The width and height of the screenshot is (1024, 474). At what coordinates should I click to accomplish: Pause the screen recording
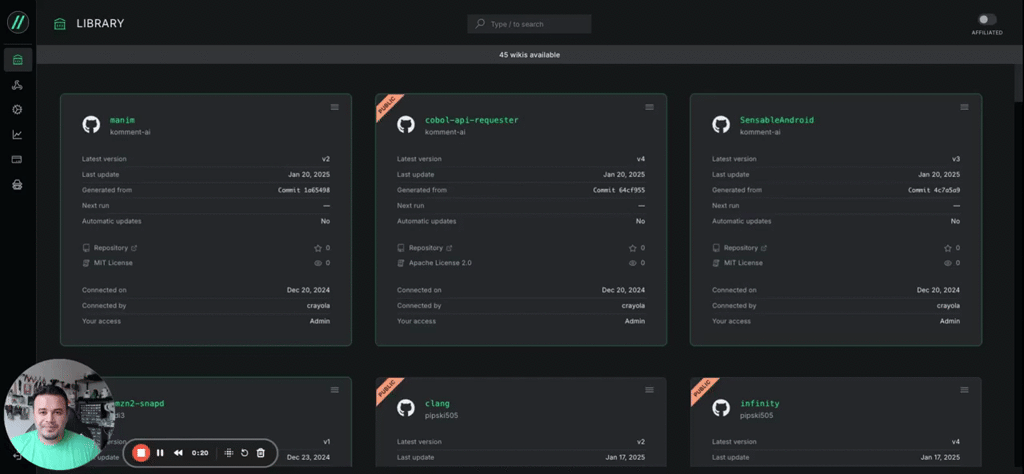160,452
